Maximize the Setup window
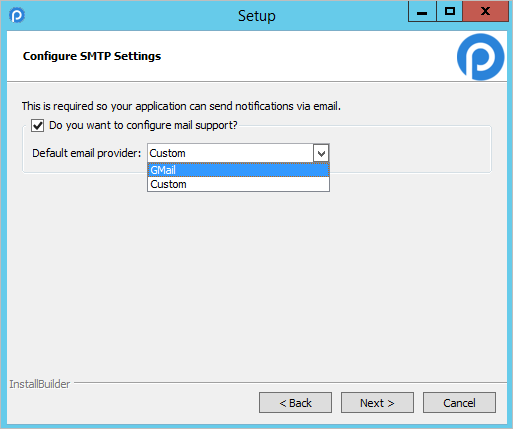 click(x=450, y=12)
